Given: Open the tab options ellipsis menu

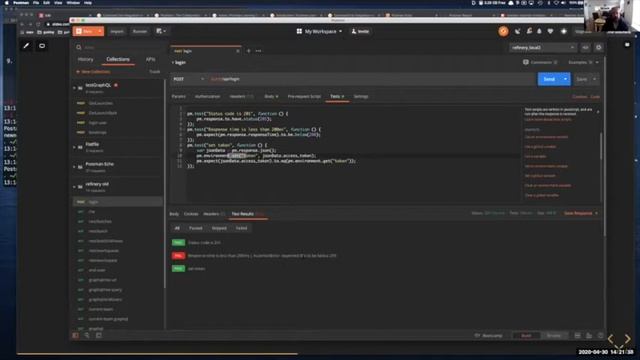Looking at the screenshot, I should (258, 51).
